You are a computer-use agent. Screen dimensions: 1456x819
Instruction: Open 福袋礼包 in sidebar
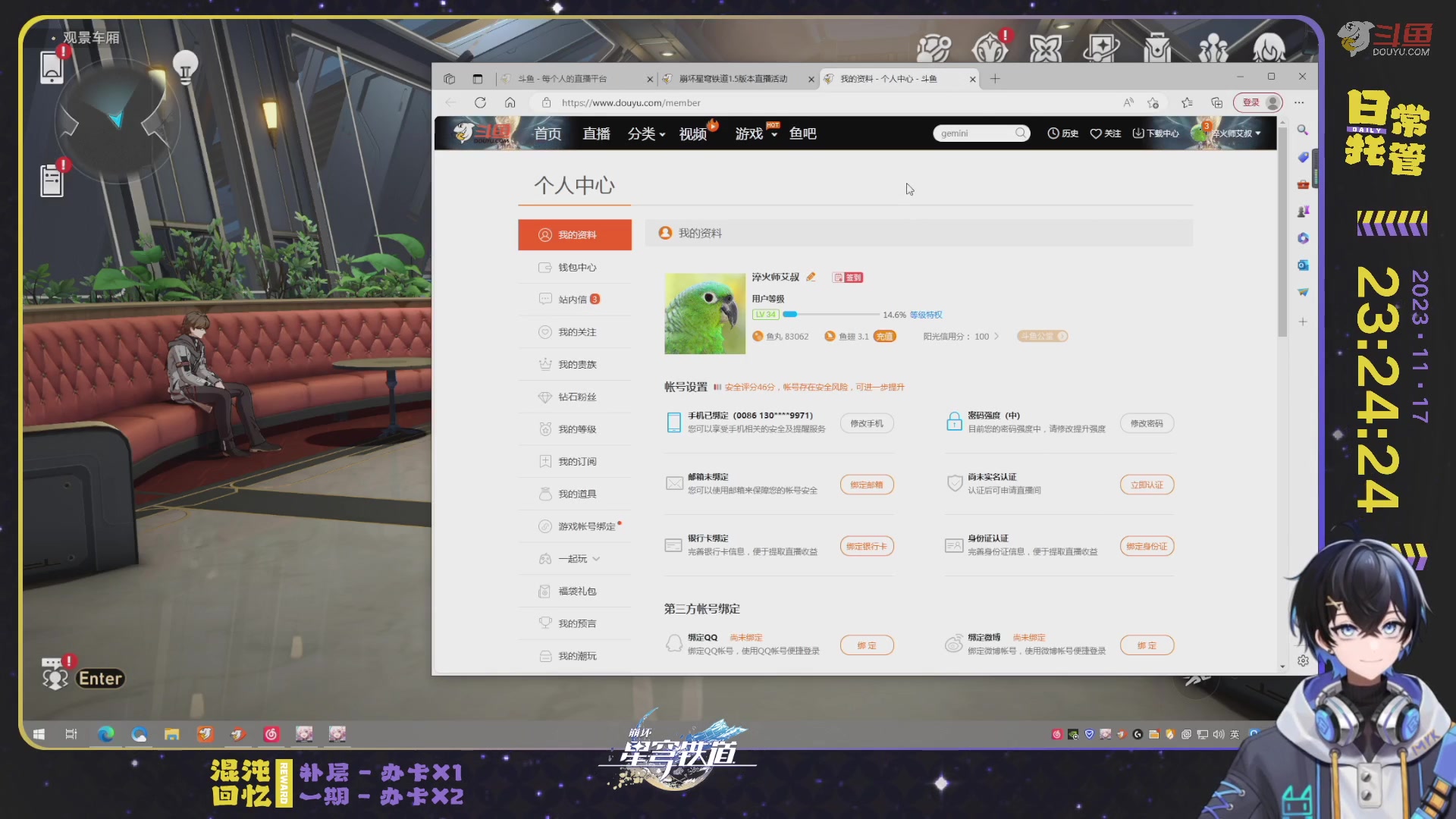(x=575, y=591)
